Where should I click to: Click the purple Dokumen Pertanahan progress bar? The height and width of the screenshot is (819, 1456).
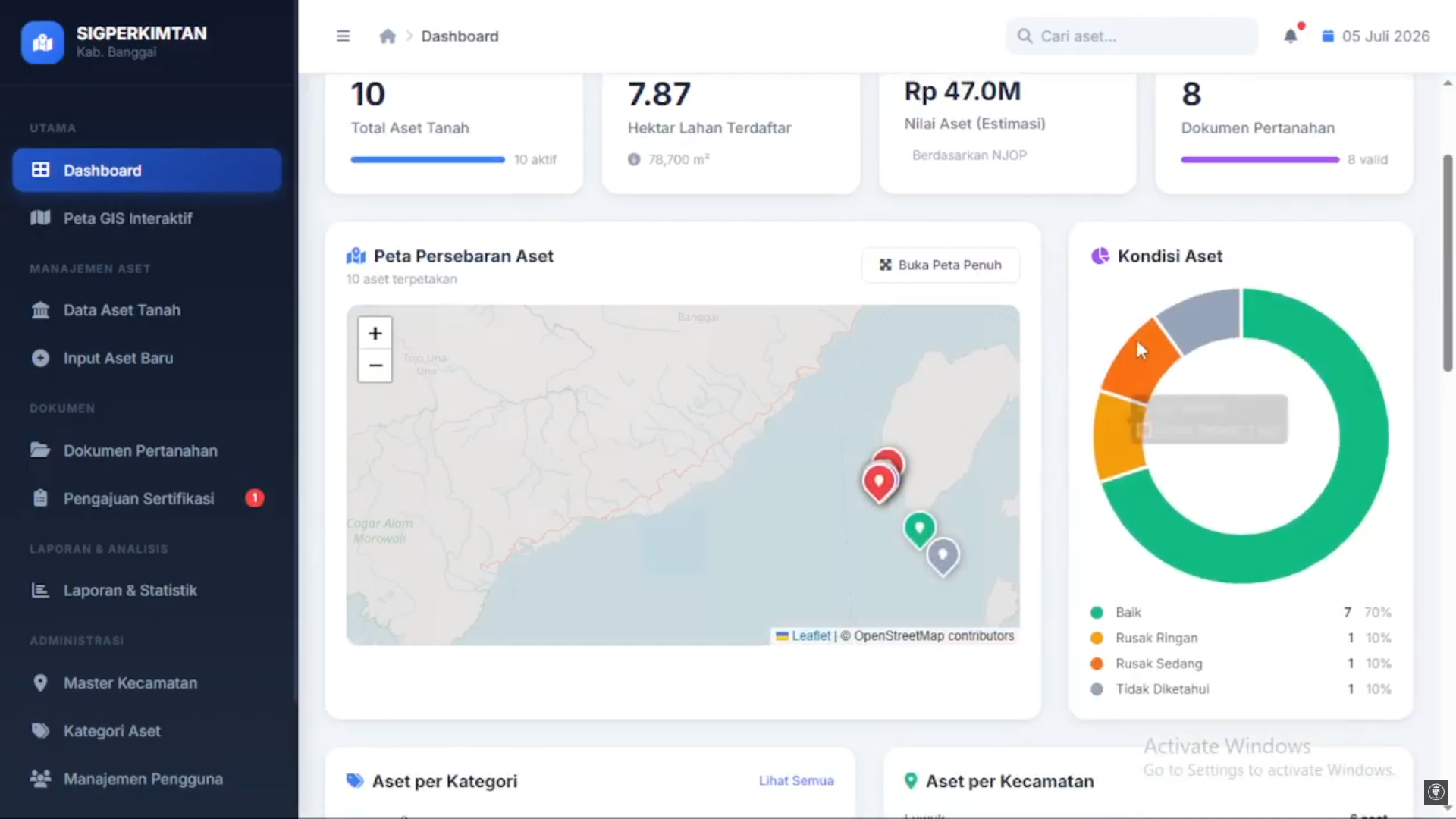point(1260,159)
